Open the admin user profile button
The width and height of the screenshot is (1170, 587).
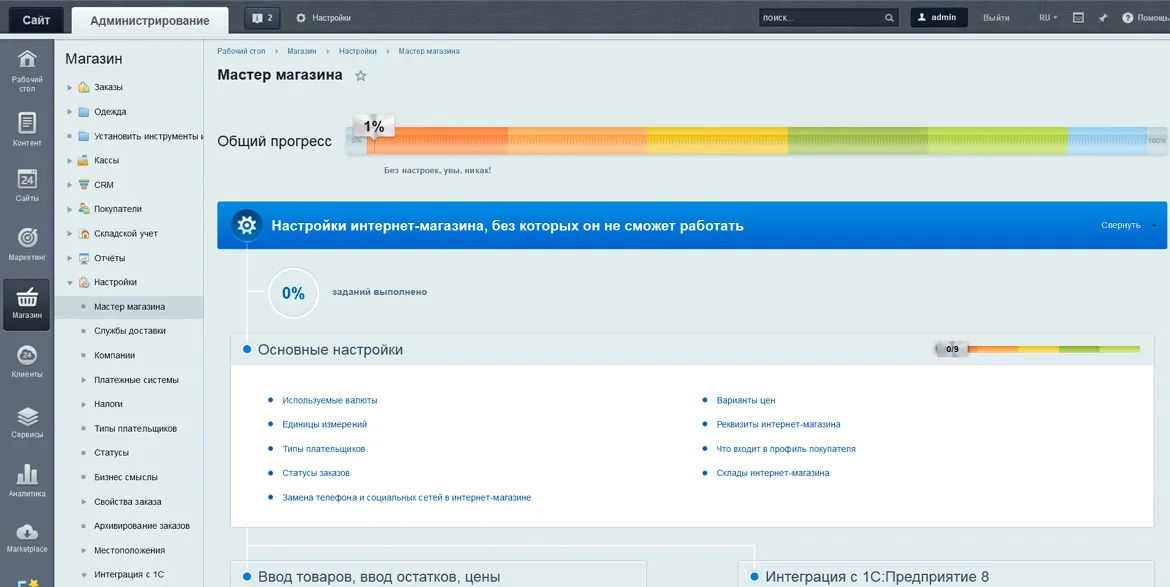939,18
